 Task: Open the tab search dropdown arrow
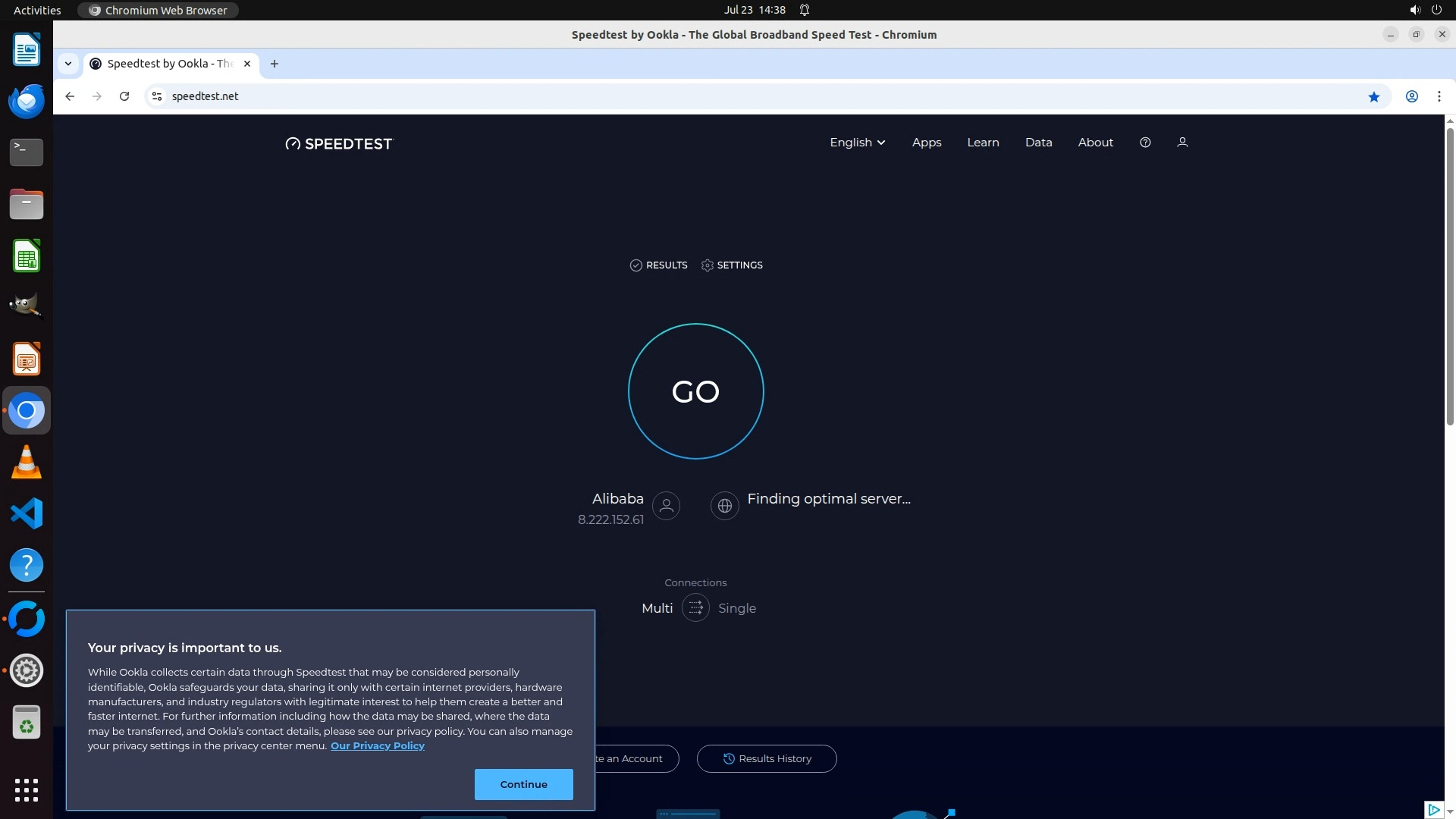click(68, 64)
